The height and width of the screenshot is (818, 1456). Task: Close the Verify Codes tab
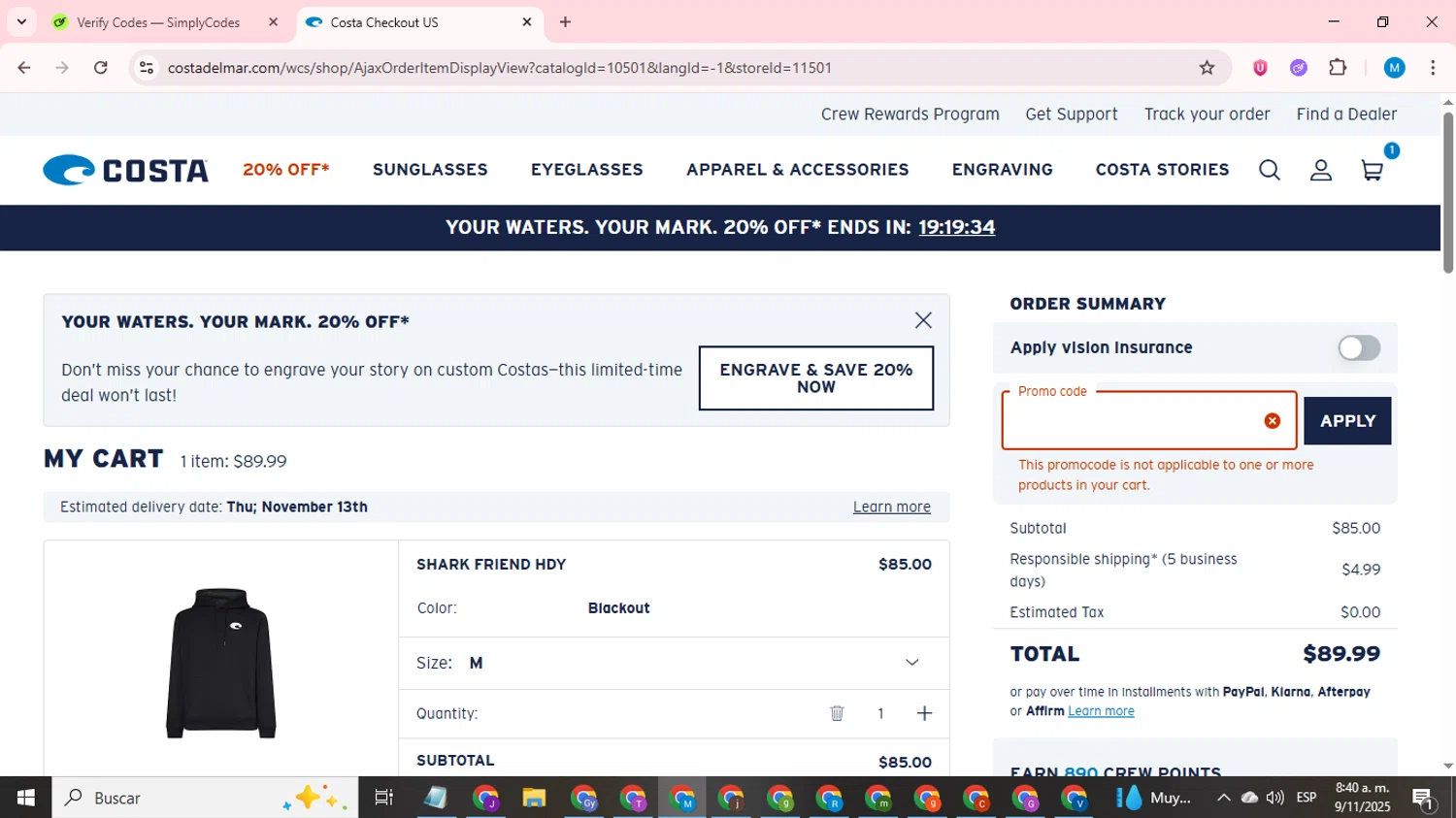click(273, 21)
